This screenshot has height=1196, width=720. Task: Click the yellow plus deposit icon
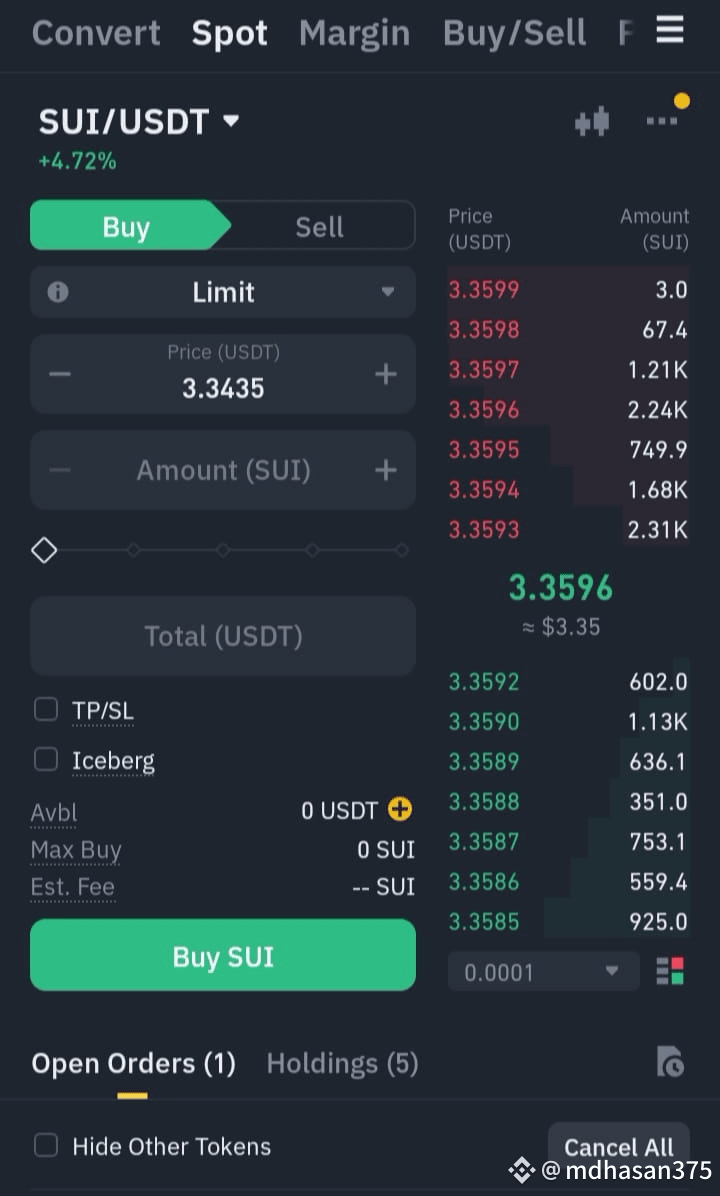(400, 809)
